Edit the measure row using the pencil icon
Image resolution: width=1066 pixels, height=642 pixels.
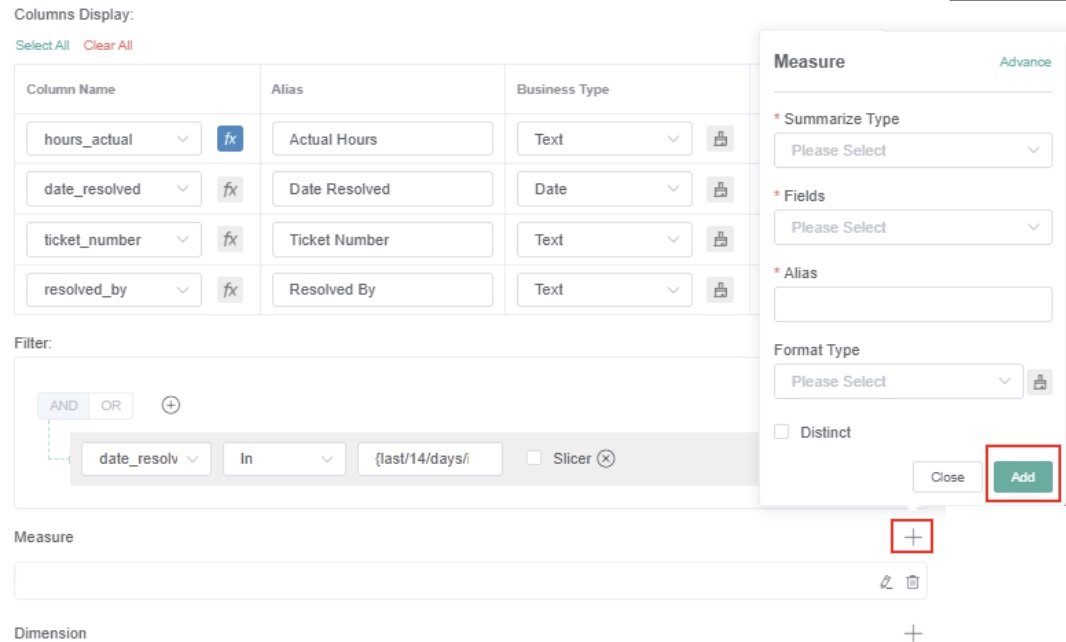886,582
